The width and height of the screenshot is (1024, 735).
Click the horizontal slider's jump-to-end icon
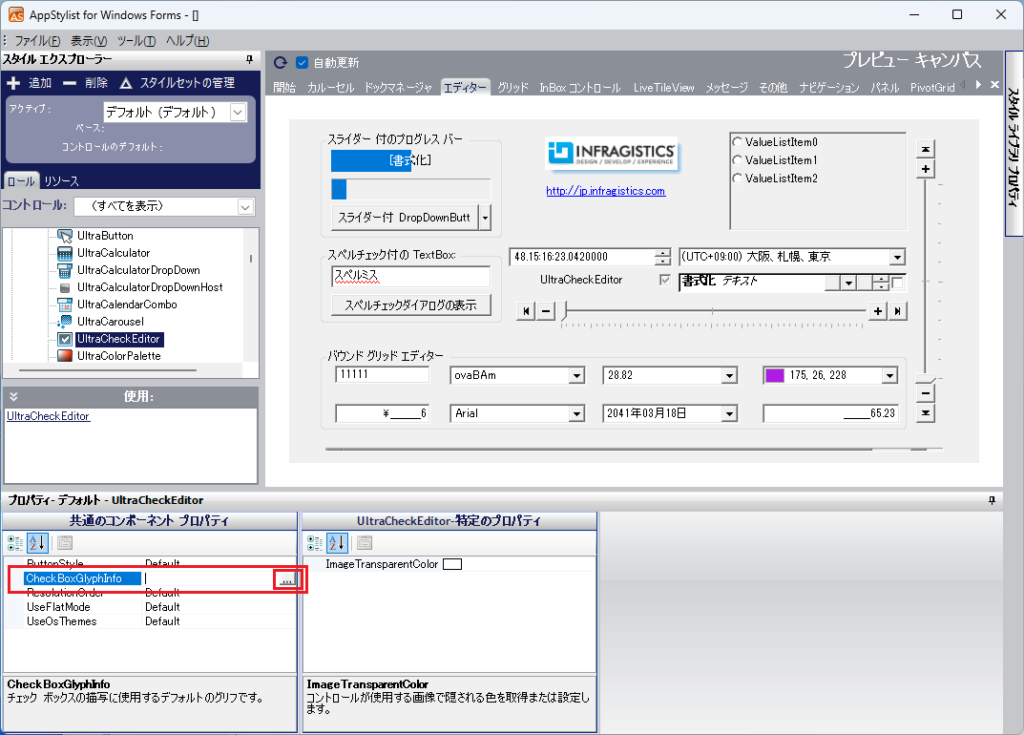click(x=899, y=311)
